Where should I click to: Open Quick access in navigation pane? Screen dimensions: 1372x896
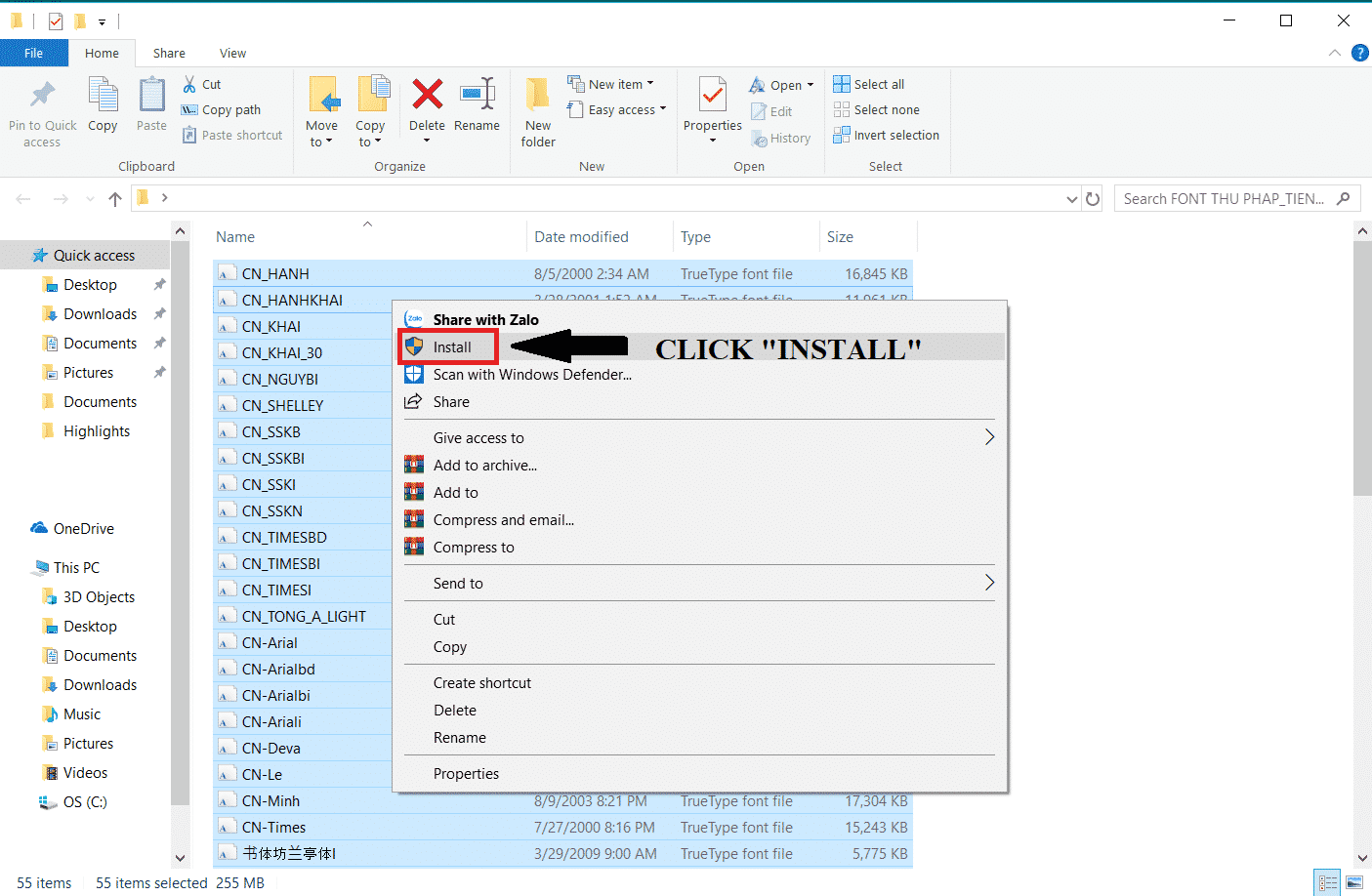(84, 256)
